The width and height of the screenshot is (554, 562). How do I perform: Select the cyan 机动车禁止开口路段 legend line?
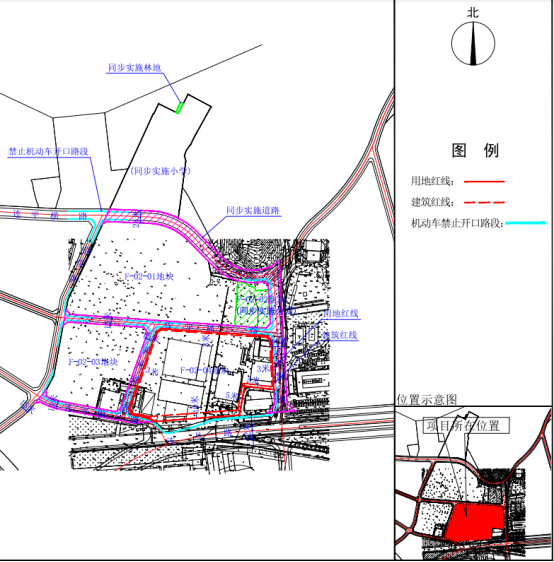pyautogui.click(x=526, y=223)
